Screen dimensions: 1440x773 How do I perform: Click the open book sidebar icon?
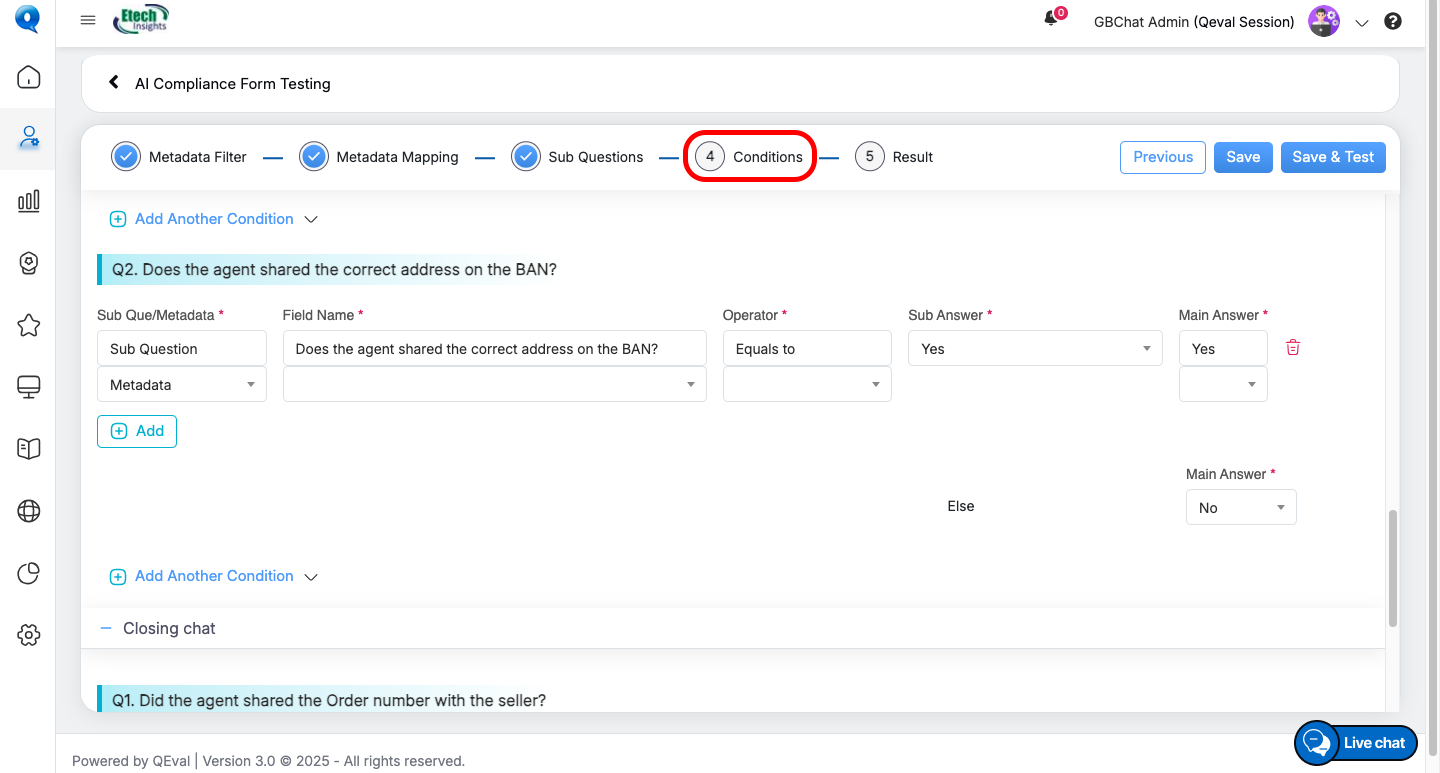(29, 449)
